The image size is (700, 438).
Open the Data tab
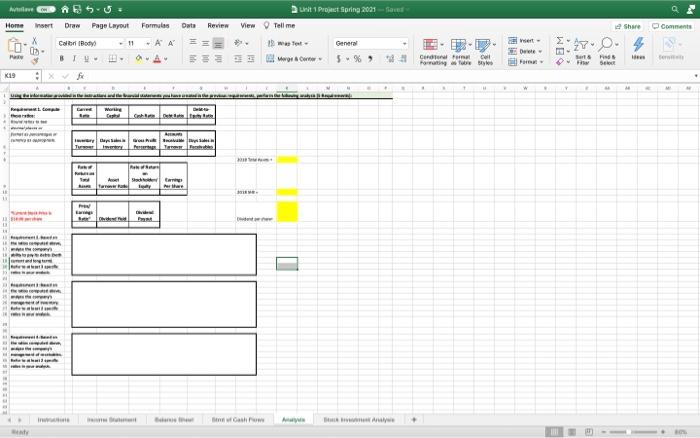pyautogui.click(x=188, y=26)
